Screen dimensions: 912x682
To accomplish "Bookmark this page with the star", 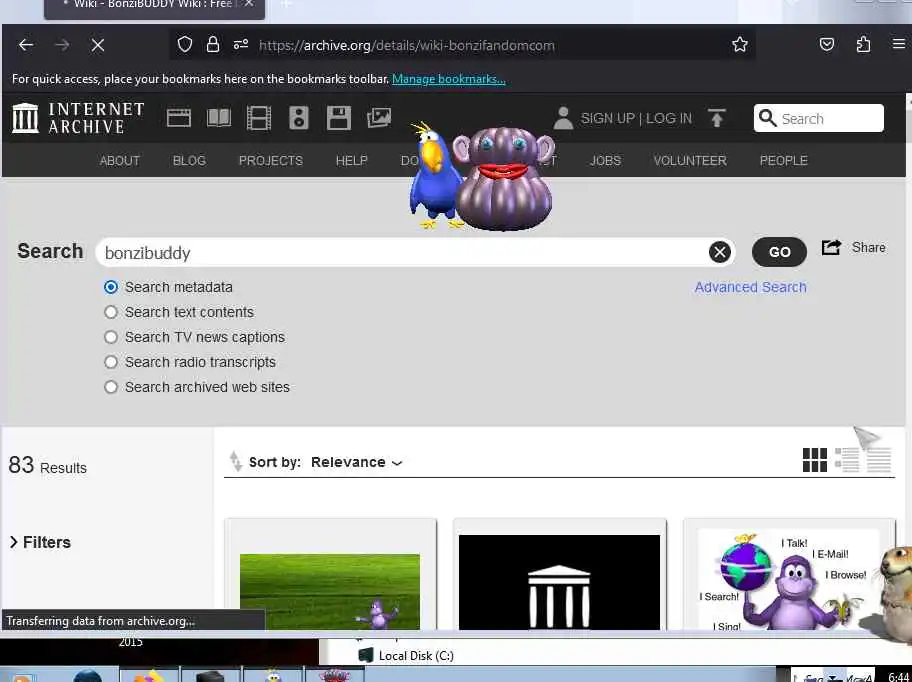I will 740,45.
